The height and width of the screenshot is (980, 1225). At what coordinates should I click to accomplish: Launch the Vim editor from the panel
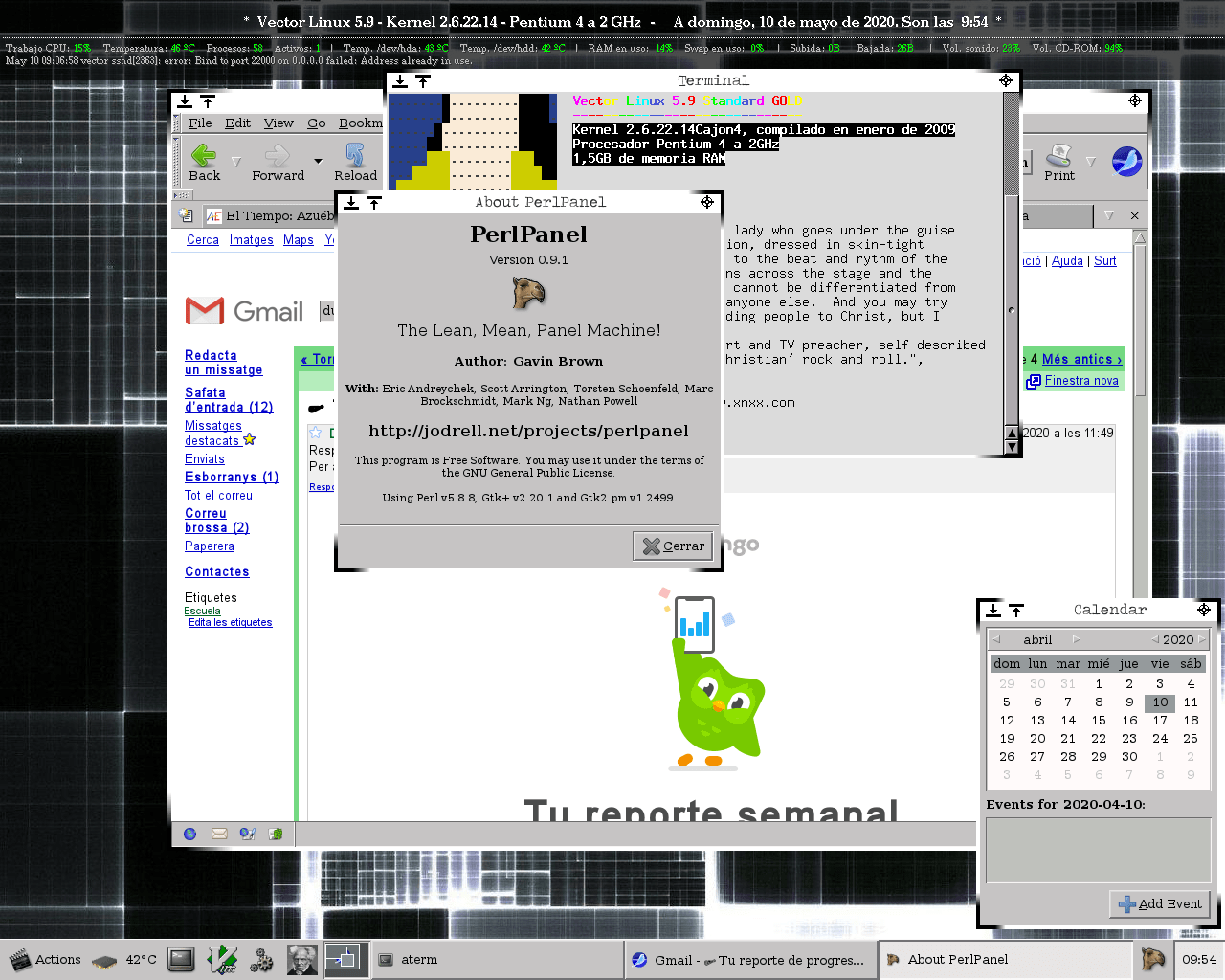coord(223,960)
